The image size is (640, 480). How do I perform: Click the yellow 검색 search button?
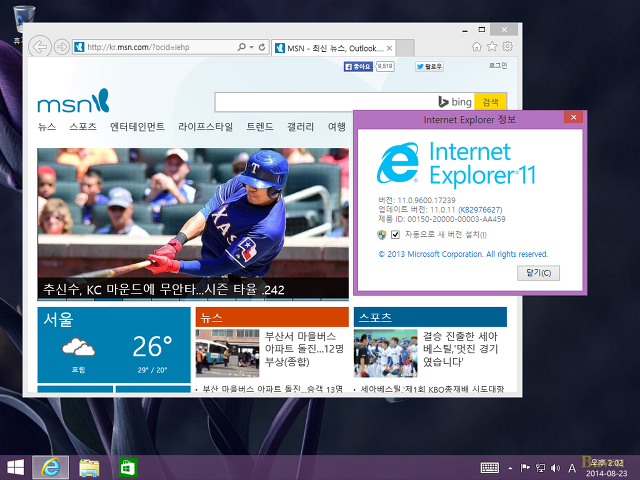490,102
